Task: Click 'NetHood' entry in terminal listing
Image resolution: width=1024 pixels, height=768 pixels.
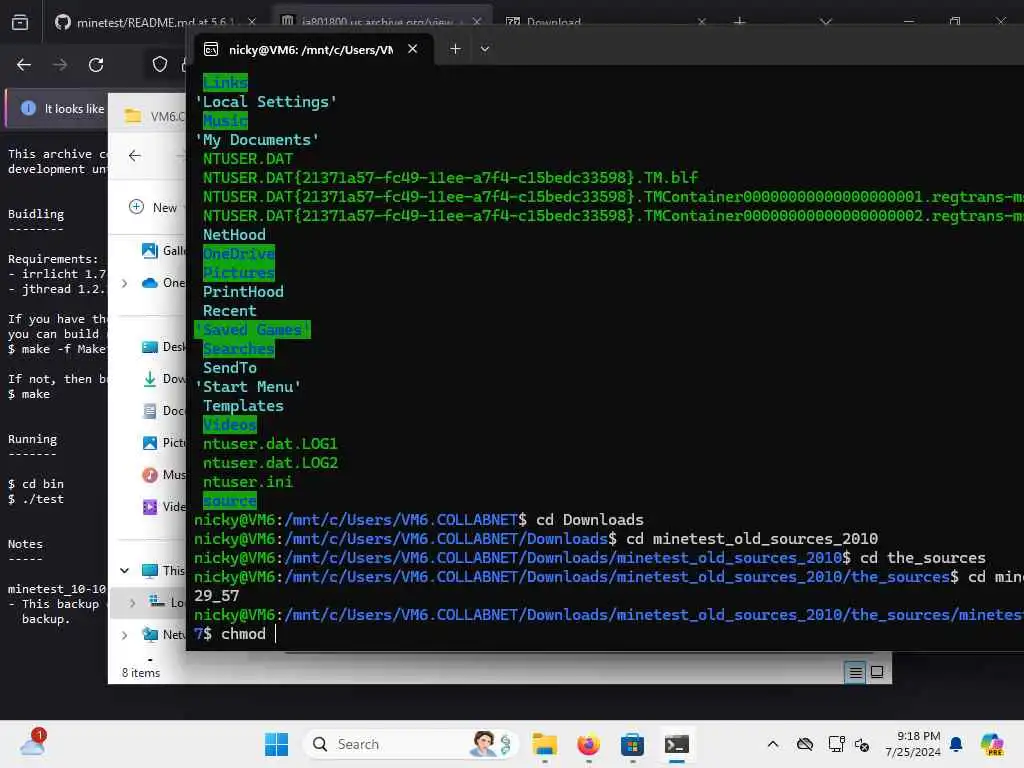Action: click(x=234, y=234)
